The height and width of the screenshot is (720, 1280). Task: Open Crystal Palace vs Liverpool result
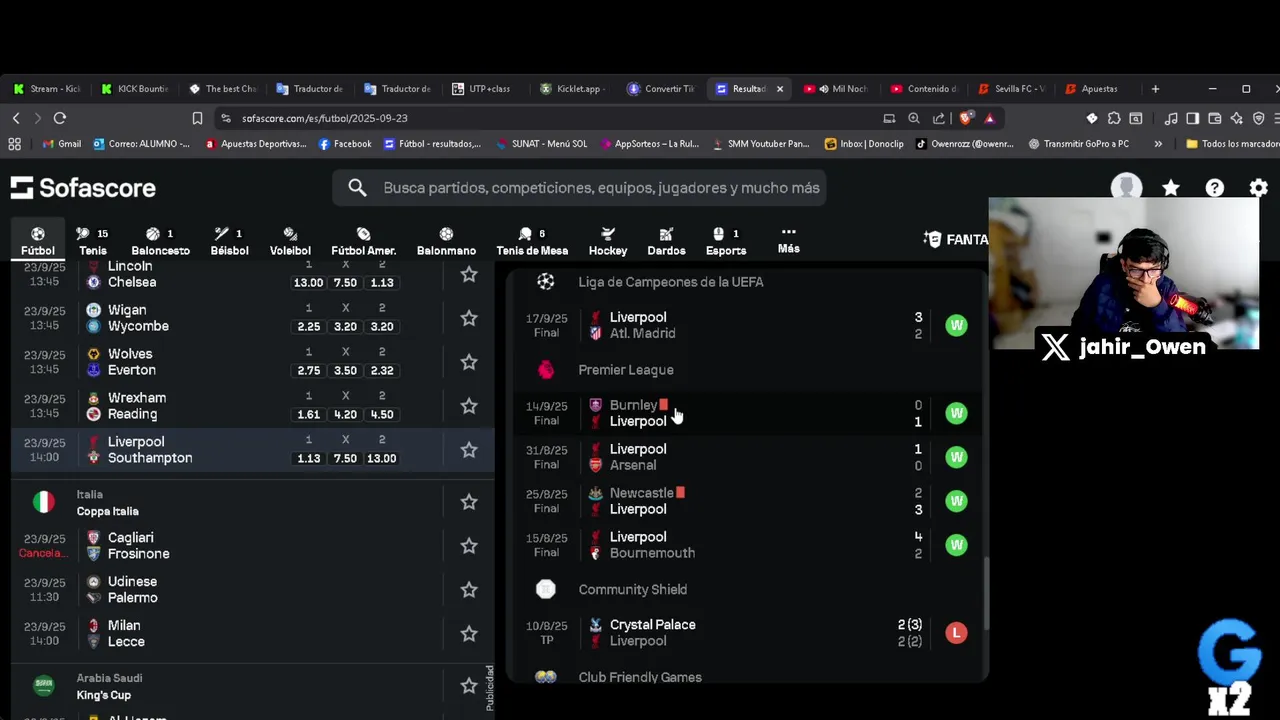click(x=747, y=634)
